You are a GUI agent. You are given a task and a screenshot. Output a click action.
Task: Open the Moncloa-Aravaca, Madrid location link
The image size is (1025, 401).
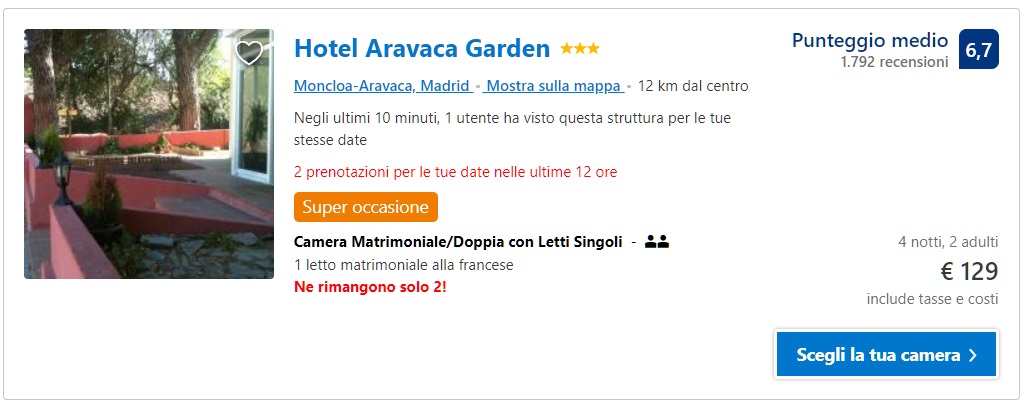coord(382,86)
